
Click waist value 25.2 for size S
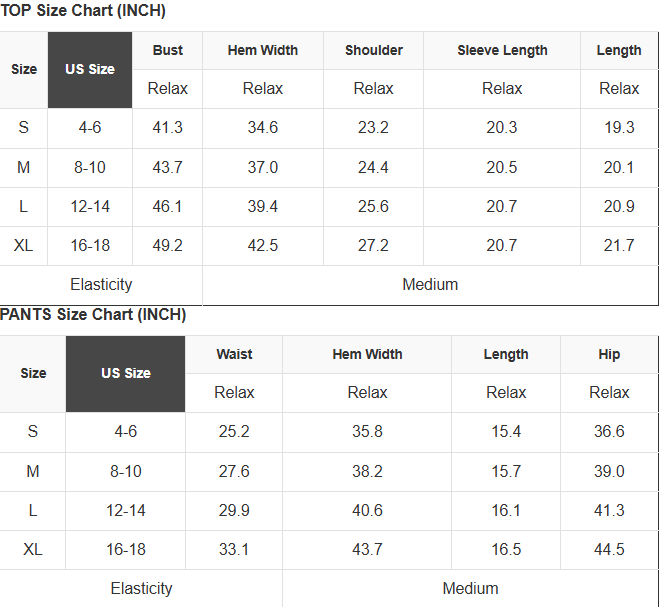(x=234, y=432)
